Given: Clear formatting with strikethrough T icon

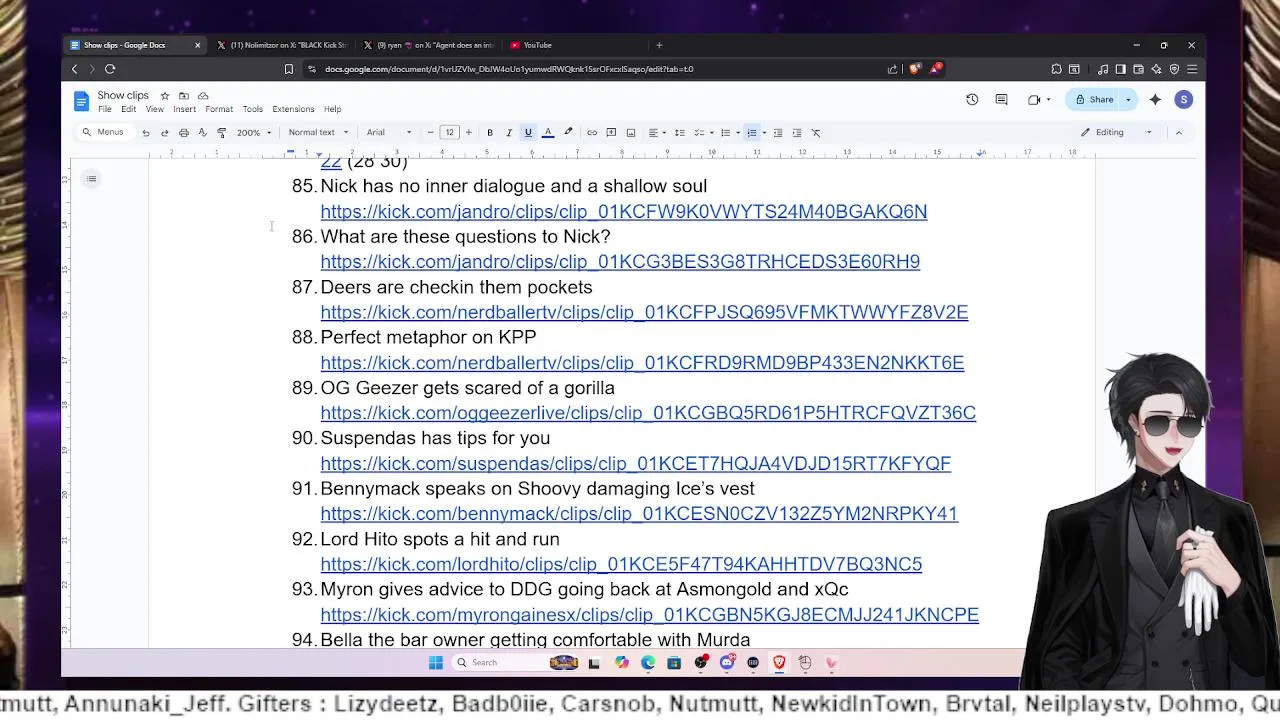Looking at the screenshot, I should click(x=816, y=132).
